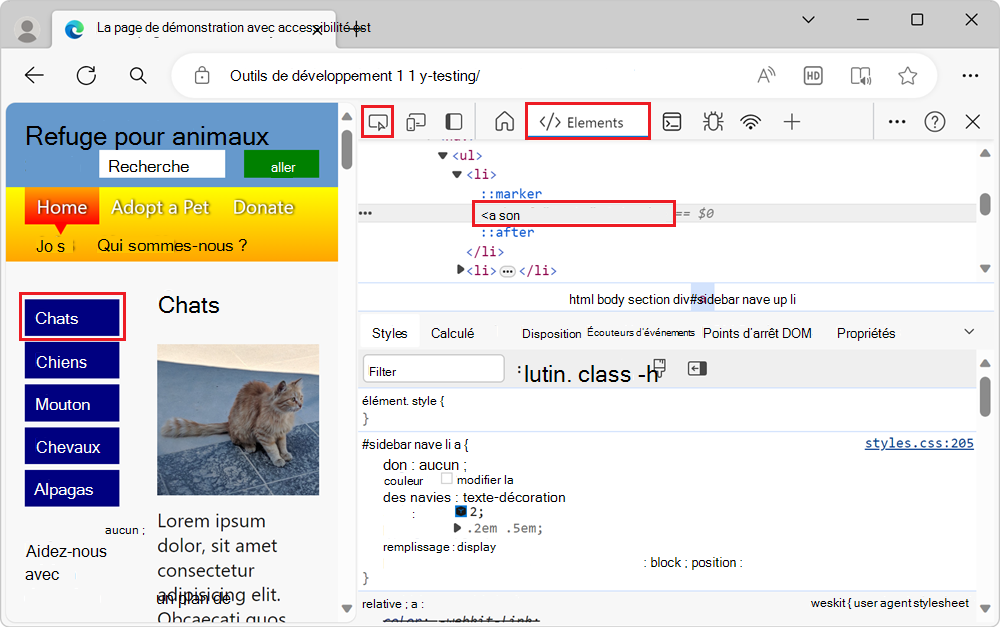This screenshot has width=1000, height=627.
Task: Open DevTools help question mark
Action: [x=934, y=121]
